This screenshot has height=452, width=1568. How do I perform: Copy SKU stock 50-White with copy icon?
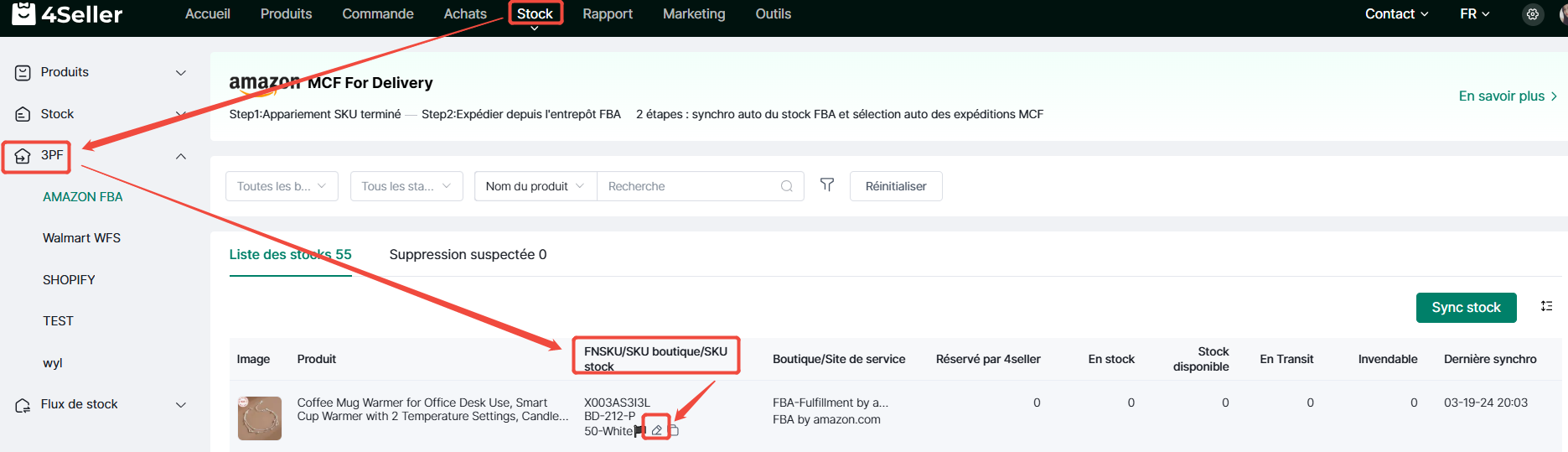point(673,430)
